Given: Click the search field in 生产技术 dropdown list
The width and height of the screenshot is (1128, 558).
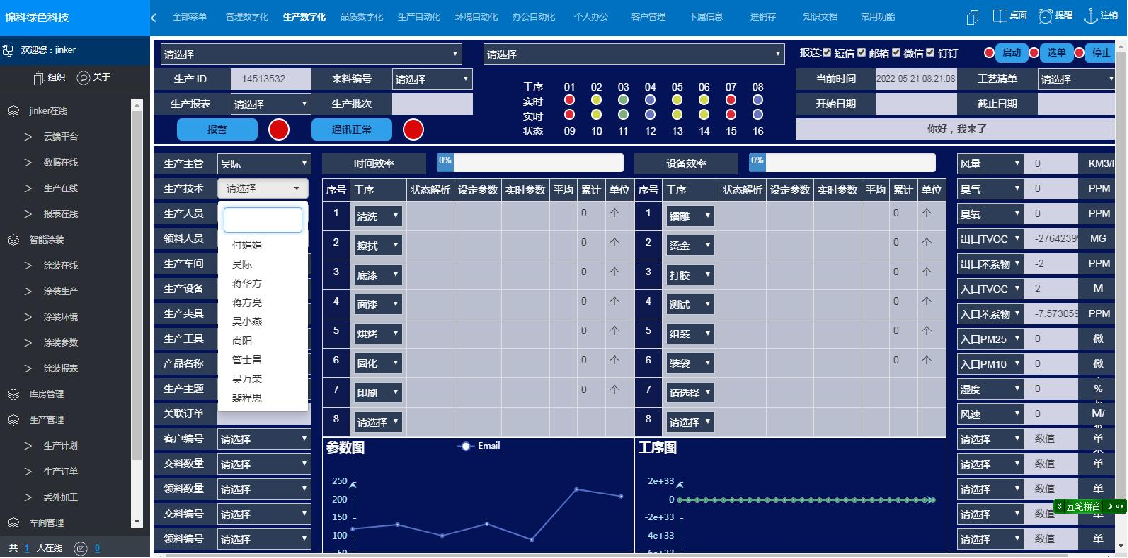Looking at the screenshot, I should (262, 220).
